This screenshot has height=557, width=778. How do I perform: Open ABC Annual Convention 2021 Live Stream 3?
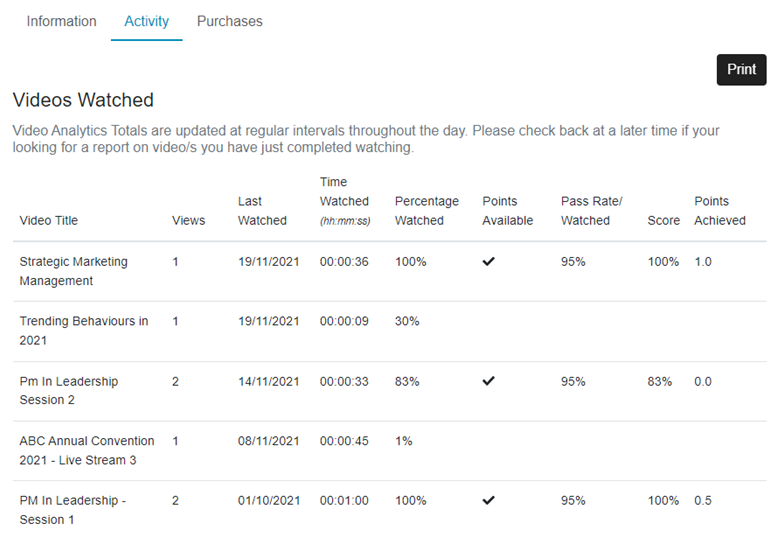click(87, 450)
